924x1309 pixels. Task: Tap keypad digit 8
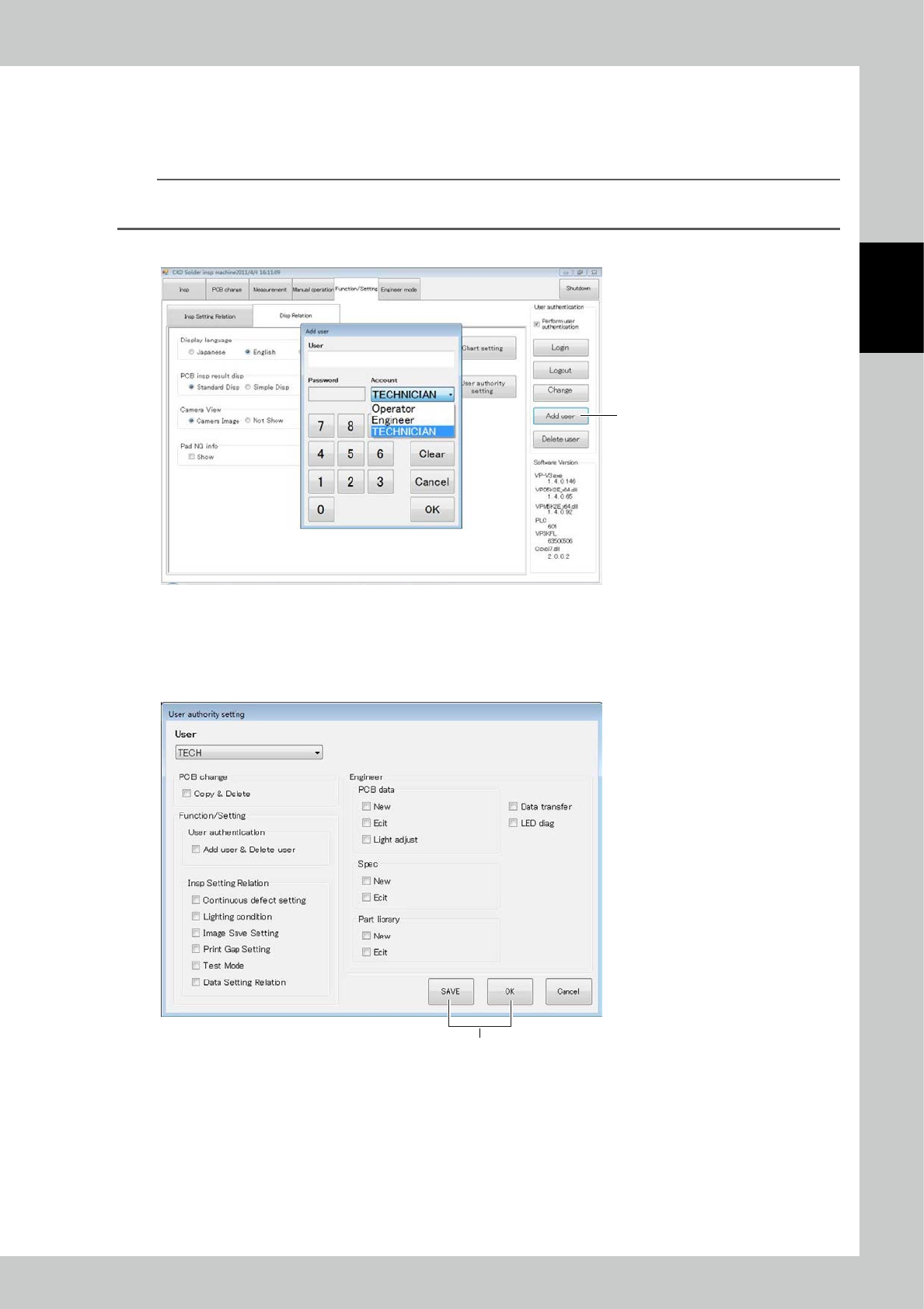pos(350,426)
